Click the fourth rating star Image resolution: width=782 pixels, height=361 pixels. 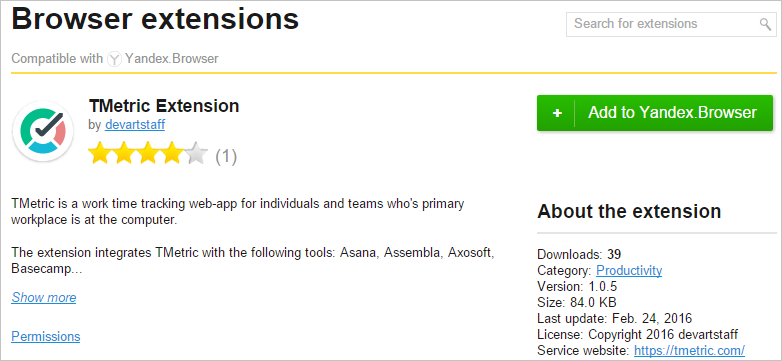pyautogui.click(x=173, y=153)
